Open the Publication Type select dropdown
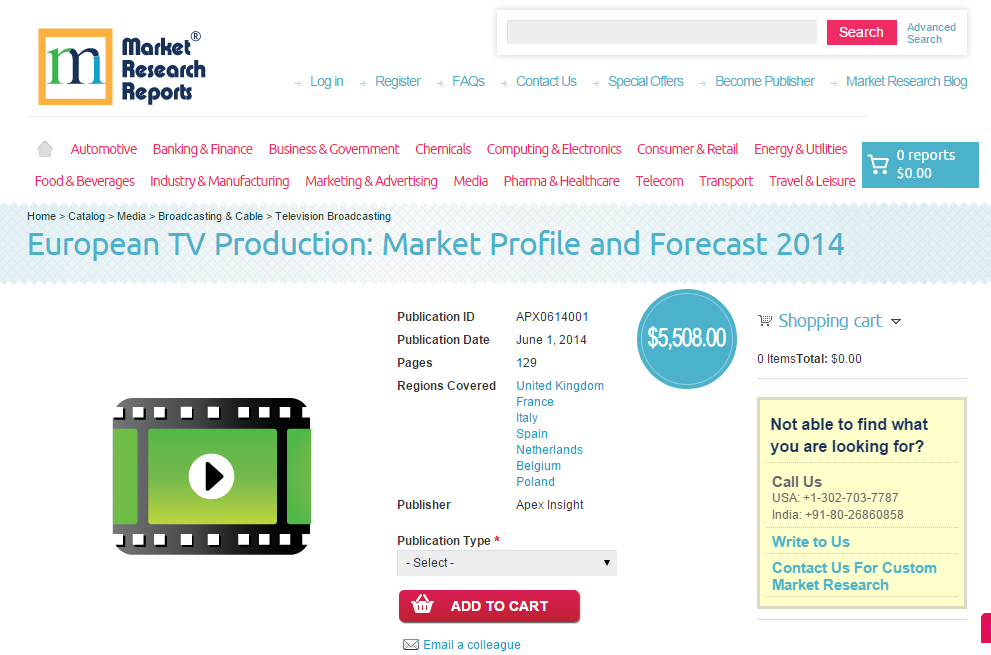991x655 pixels. pyautogui.click(x=506, y=563)
